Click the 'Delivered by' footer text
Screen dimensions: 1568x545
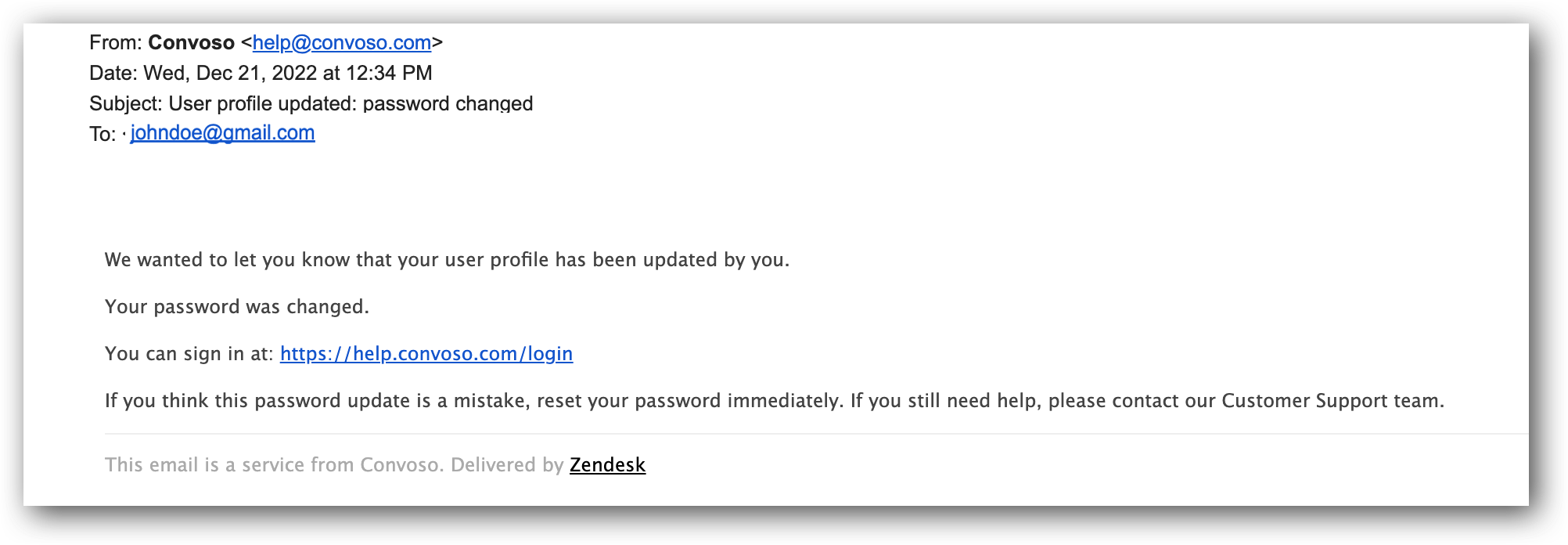pyautogui.click(x=507, y=465)
